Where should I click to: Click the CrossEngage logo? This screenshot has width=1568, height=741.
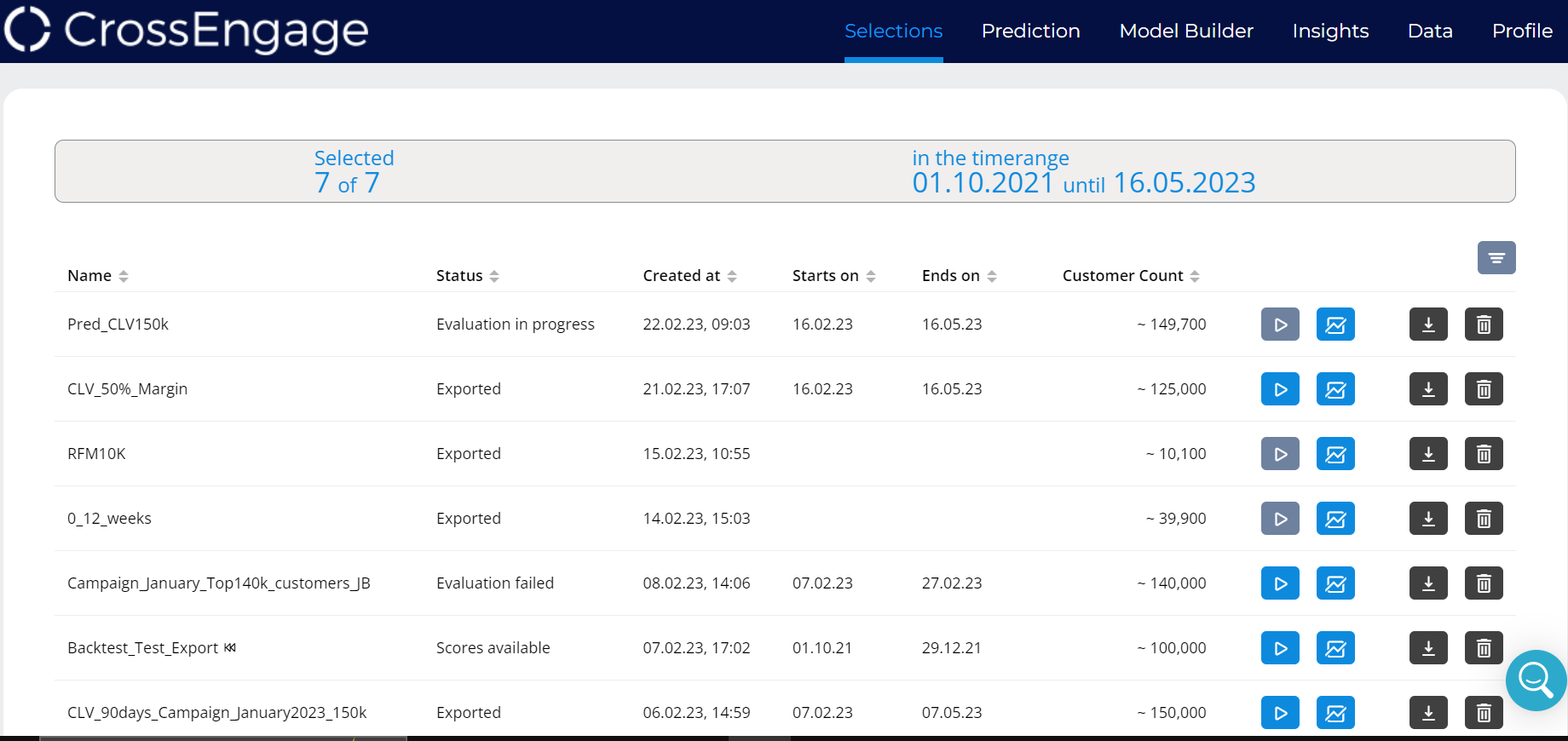coord(187,30)
